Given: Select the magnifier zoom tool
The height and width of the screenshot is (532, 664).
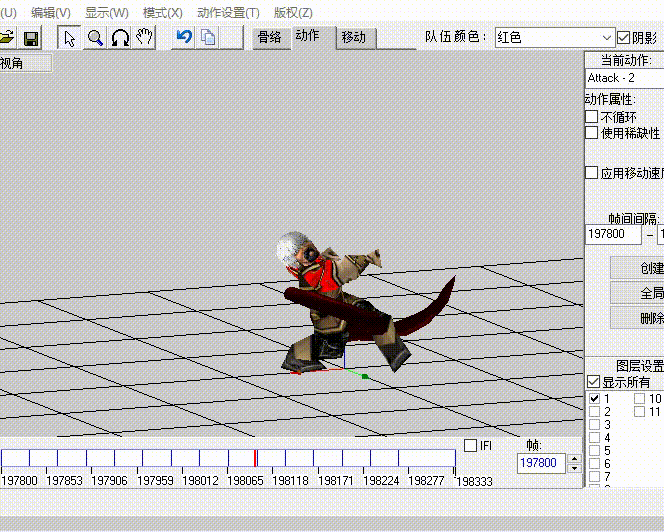Looking at the screenshot, I should [95, 38].
